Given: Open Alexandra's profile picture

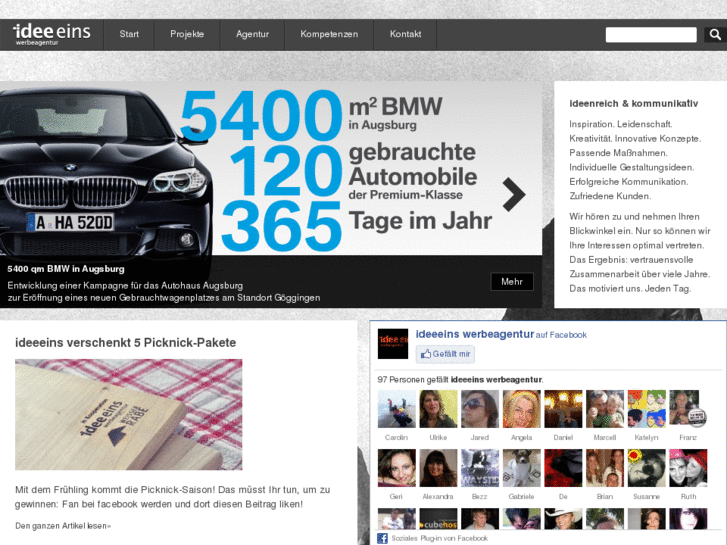Looking at the screenshot, I should pos(438,468).
